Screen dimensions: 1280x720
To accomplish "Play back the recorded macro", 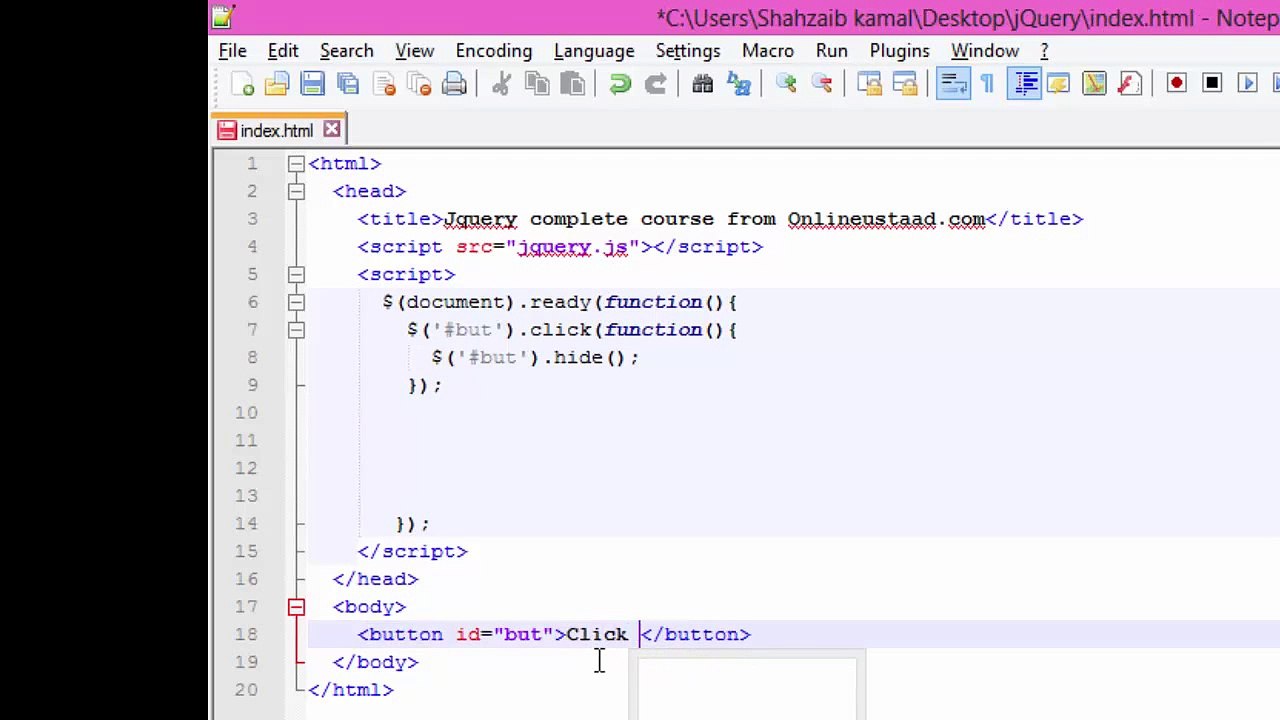I will tap(1247, 85).
